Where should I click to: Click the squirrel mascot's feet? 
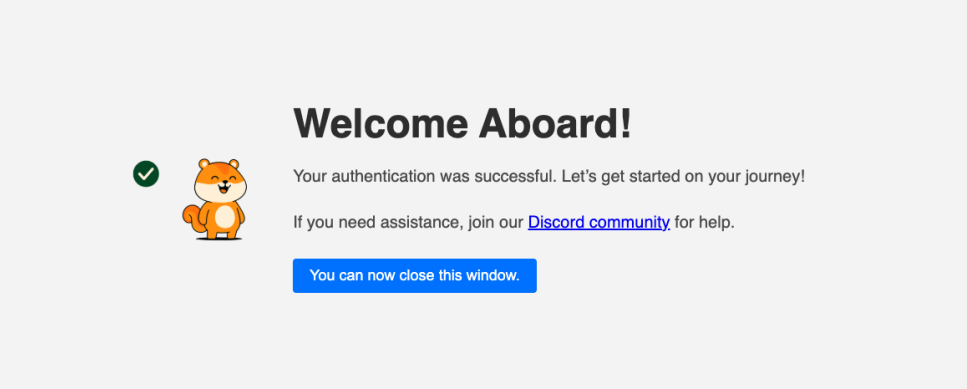221,235
